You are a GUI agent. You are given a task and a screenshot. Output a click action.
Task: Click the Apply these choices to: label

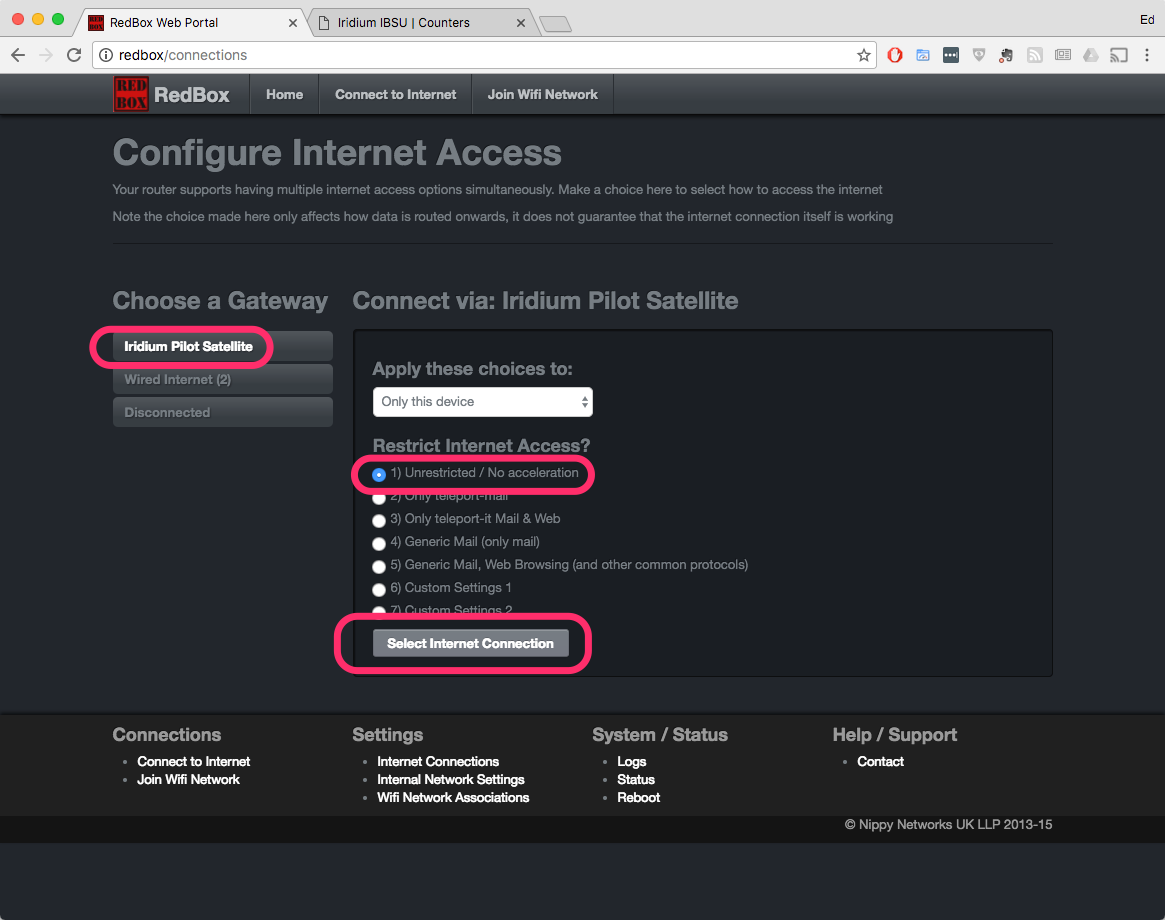pyautogui.click(x=472, y=369)
